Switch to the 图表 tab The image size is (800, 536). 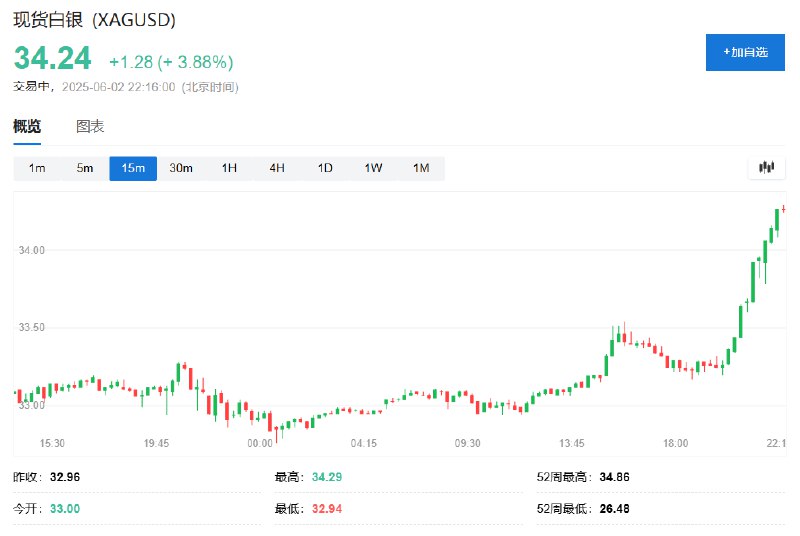point(90,126)
